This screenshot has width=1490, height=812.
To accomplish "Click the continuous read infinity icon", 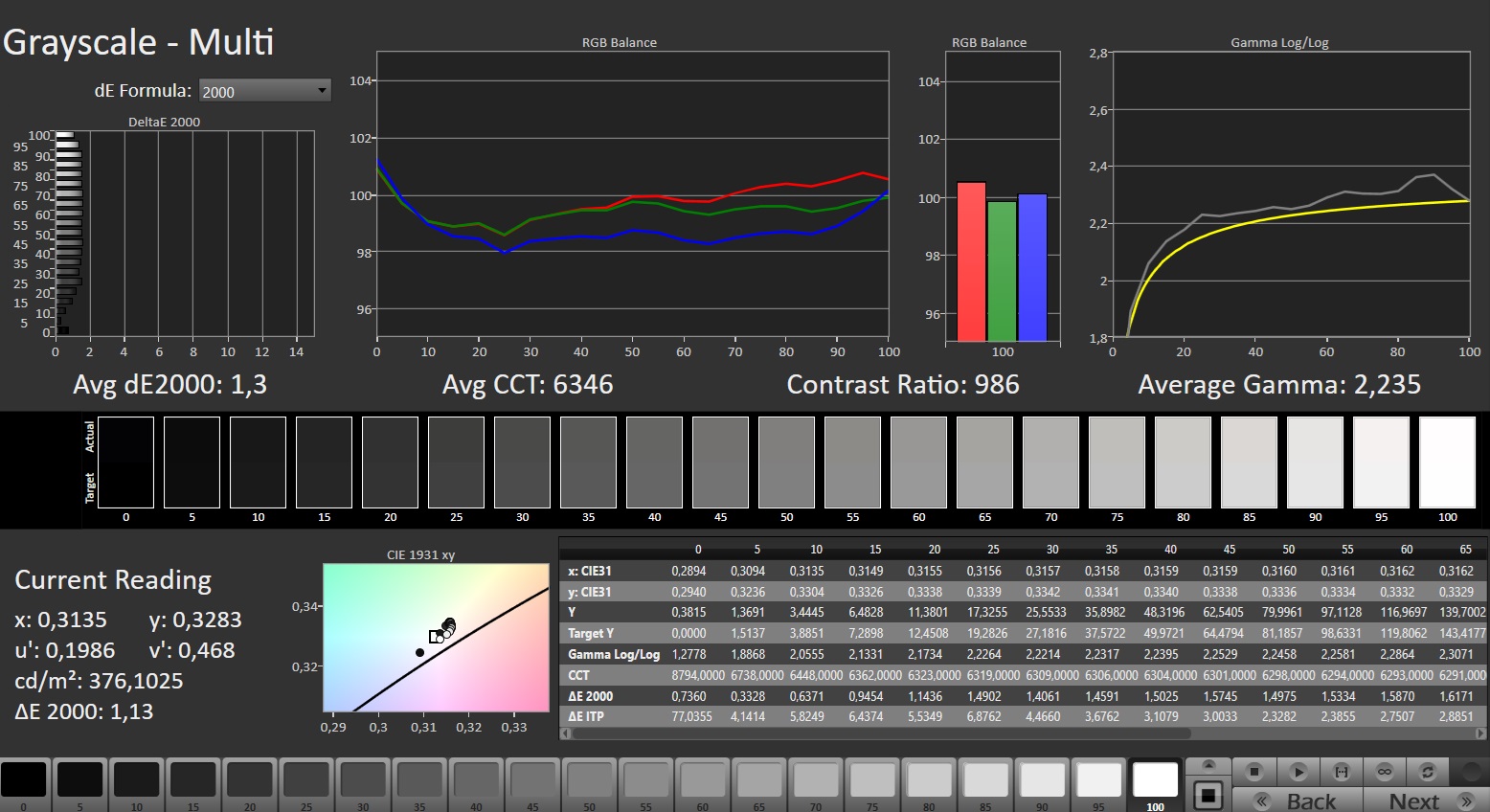I will 1385,771.
